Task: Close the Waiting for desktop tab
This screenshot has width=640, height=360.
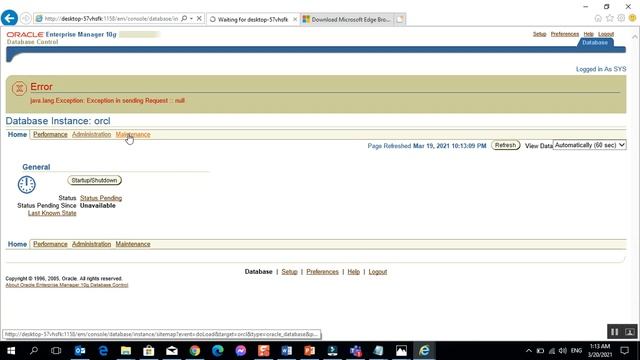Action: click(x=295, y=19)
